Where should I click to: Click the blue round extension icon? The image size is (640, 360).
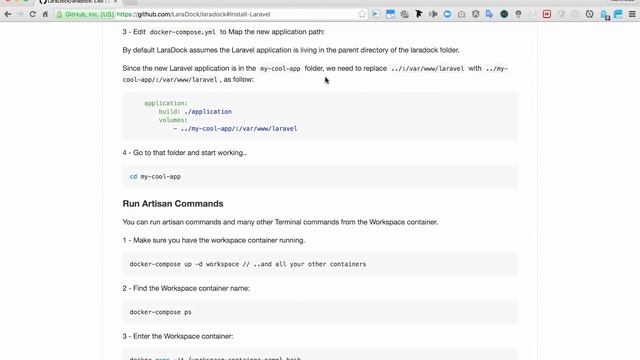pos(447,14)
